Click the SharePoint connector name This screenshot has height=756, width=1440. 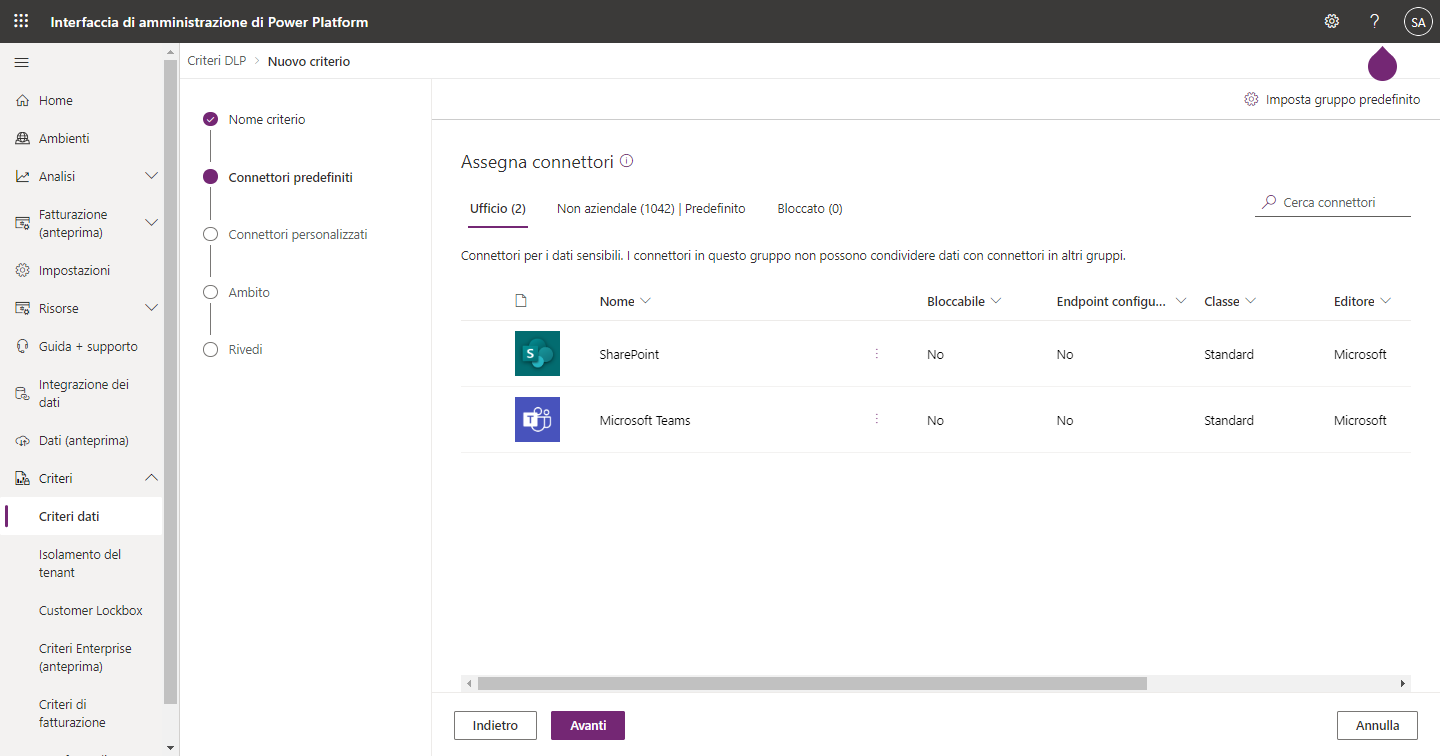click(x=629, y=354)
